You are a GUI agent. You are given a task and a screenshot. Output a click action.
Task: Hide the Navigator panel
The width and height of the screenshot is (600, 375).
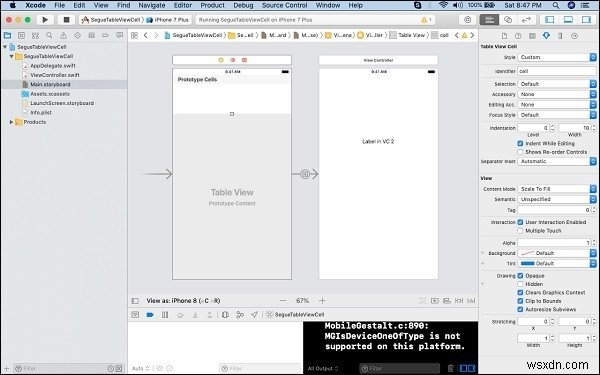(549, 20)
